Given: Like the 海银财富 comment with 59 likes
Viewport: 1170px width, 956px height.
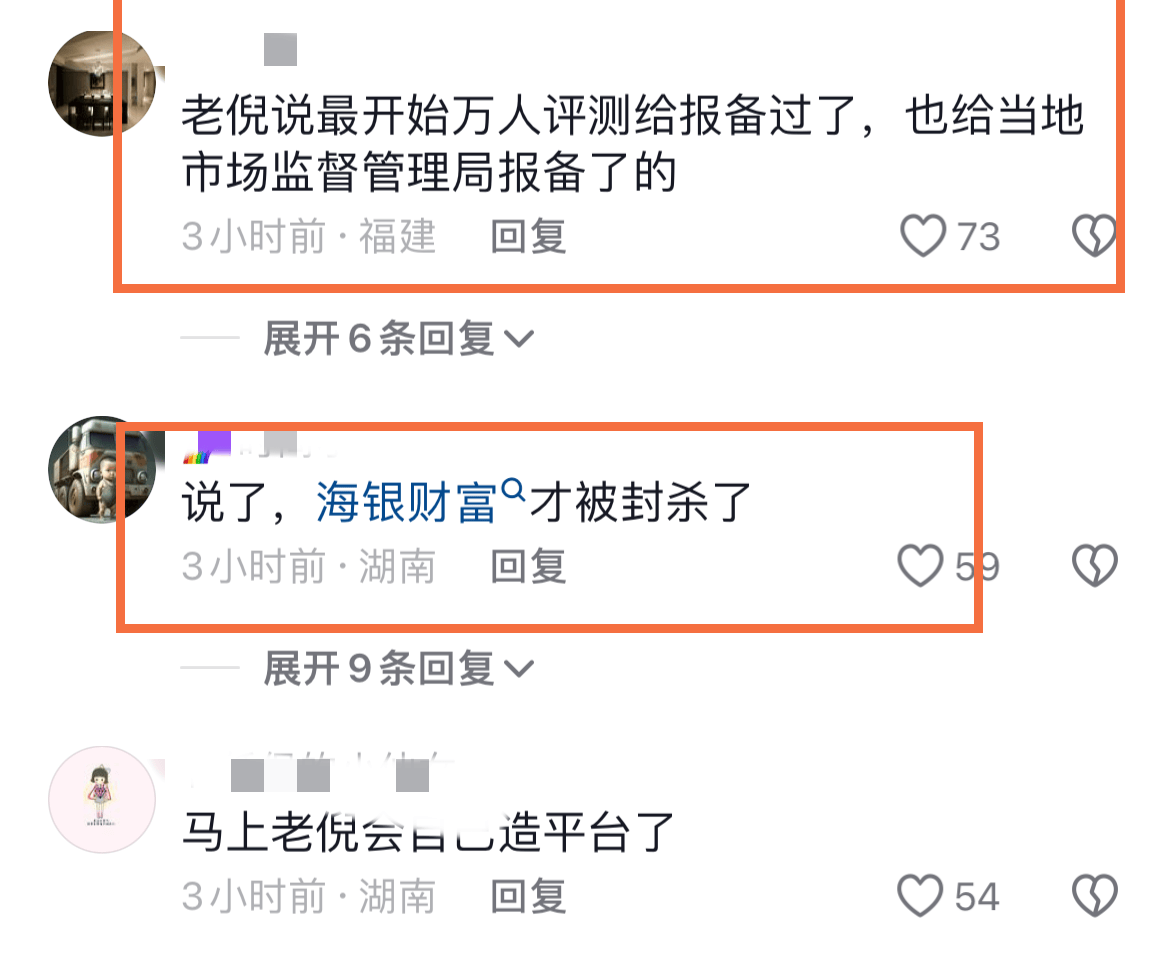Looking at the screenshot, I should tap(920, 565).
